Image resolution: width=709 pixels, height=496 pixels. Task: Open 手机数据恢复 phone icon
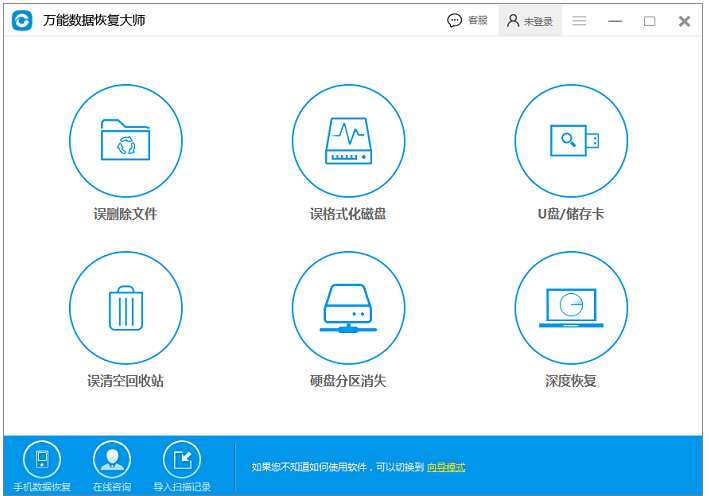point(42,459)
